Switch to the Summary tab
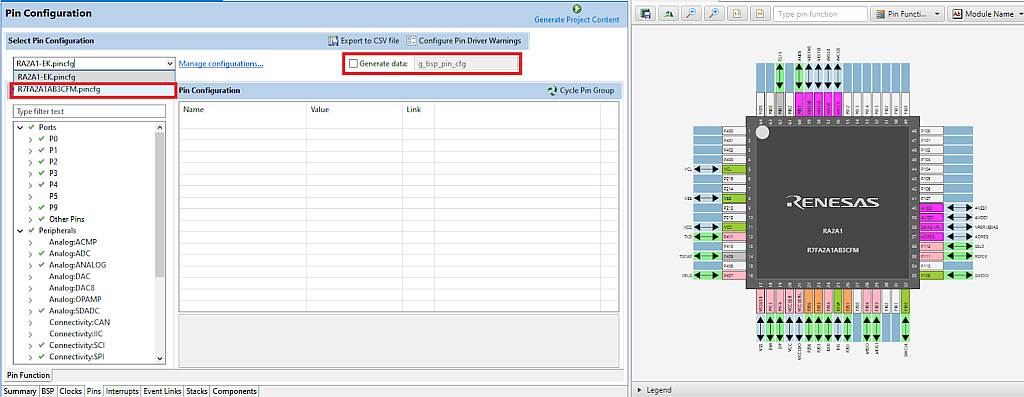The image size is (1024, 397). point(20,391)
